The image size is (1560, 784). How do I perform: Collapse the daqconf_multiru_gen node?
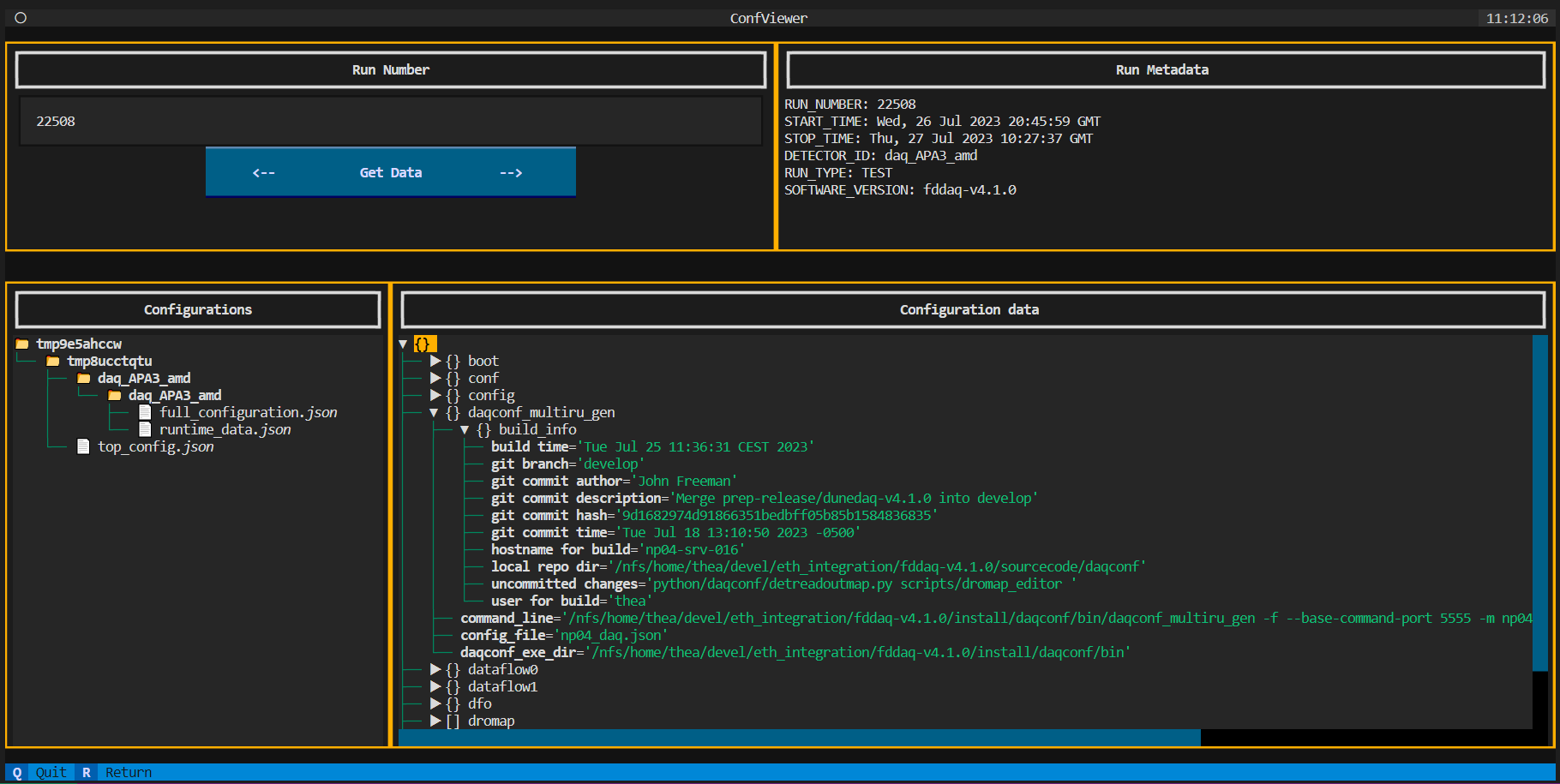coord(435,412)
